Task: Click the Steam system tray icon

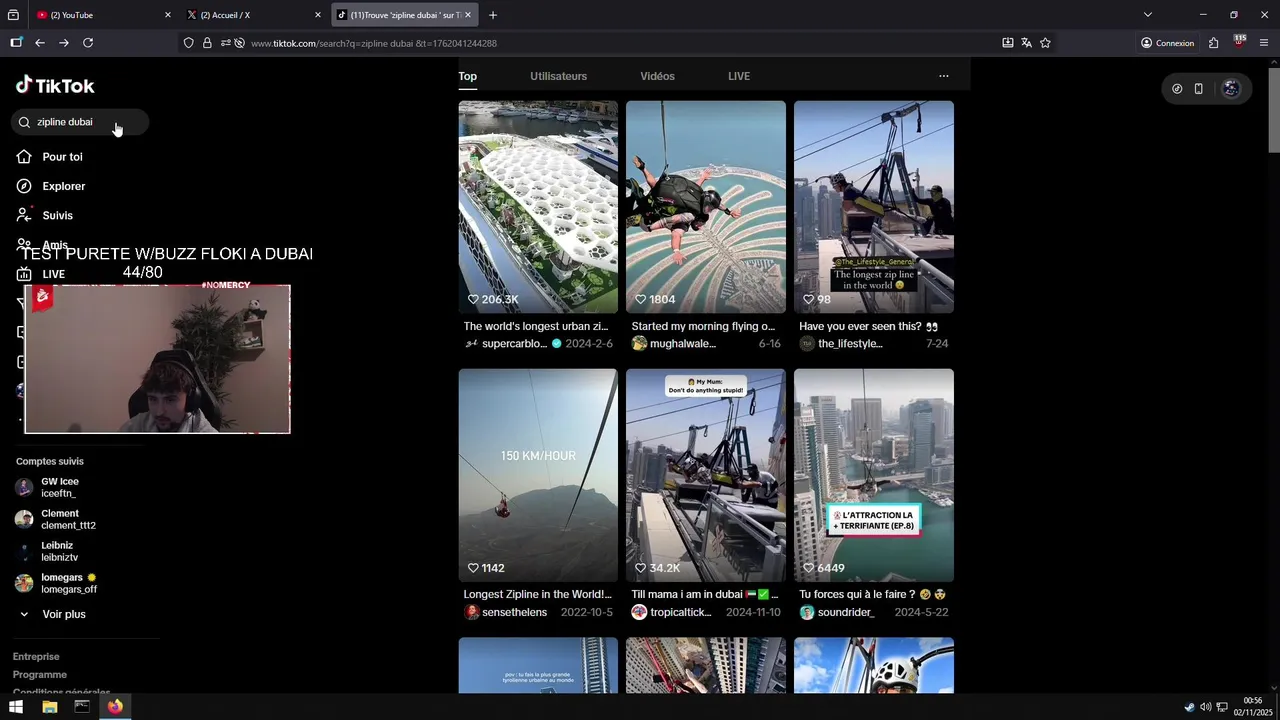Action: (x=1189, y=707)
